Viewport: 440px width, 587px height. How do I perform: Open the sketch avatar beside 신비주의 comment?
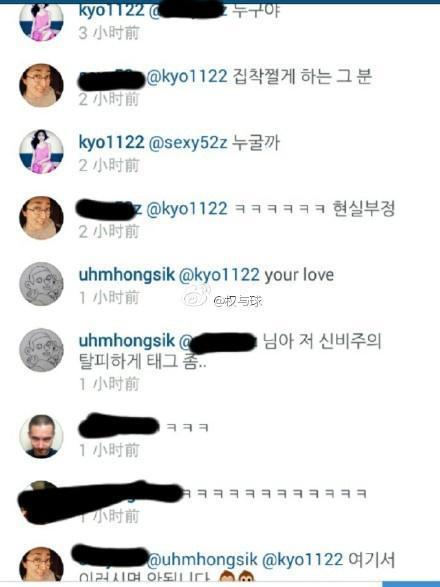pyautogui.click(x=41, y=350)
